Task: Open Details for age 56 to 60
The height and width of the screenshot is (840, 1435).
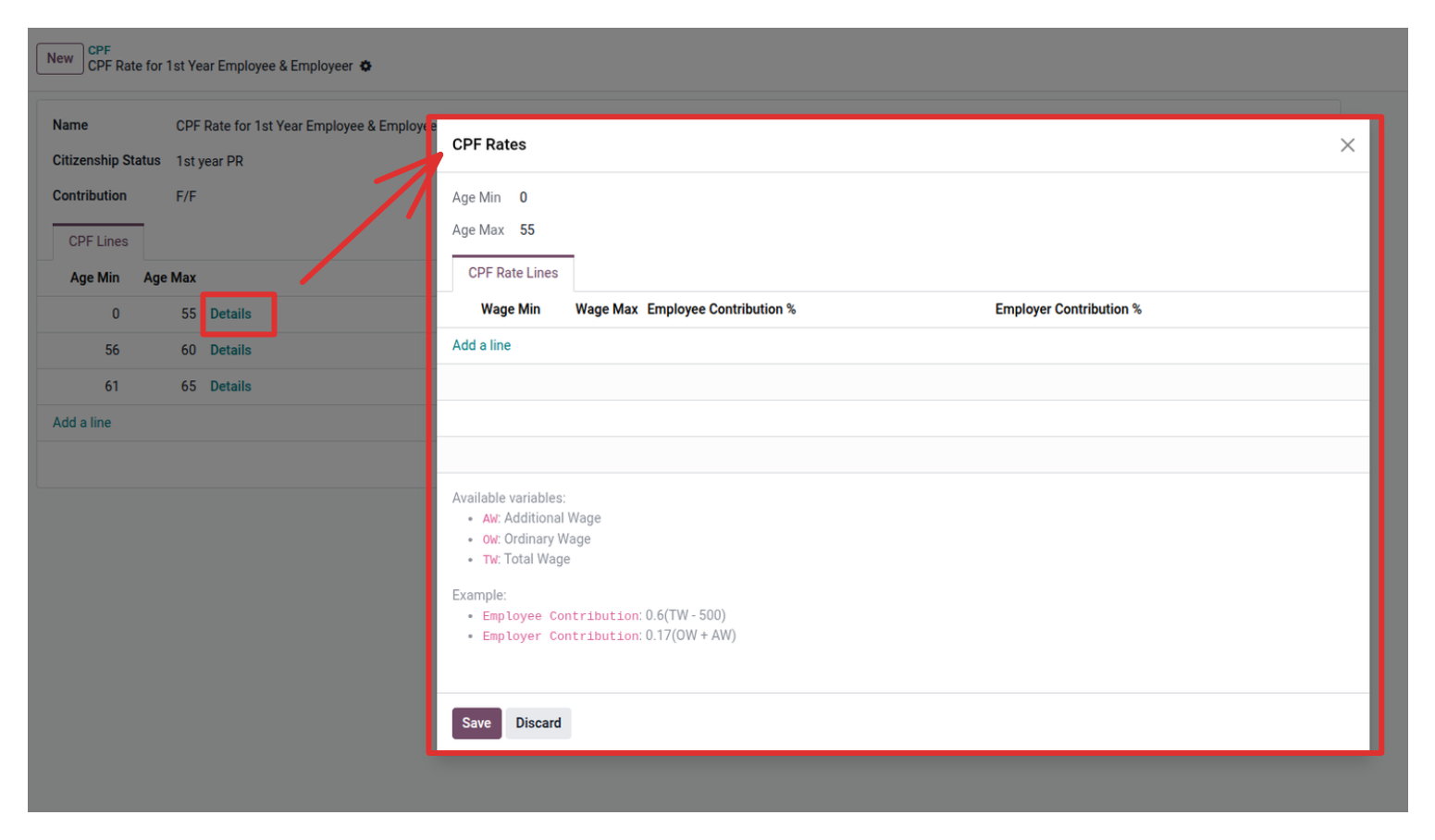Action: tap(230, 350)
